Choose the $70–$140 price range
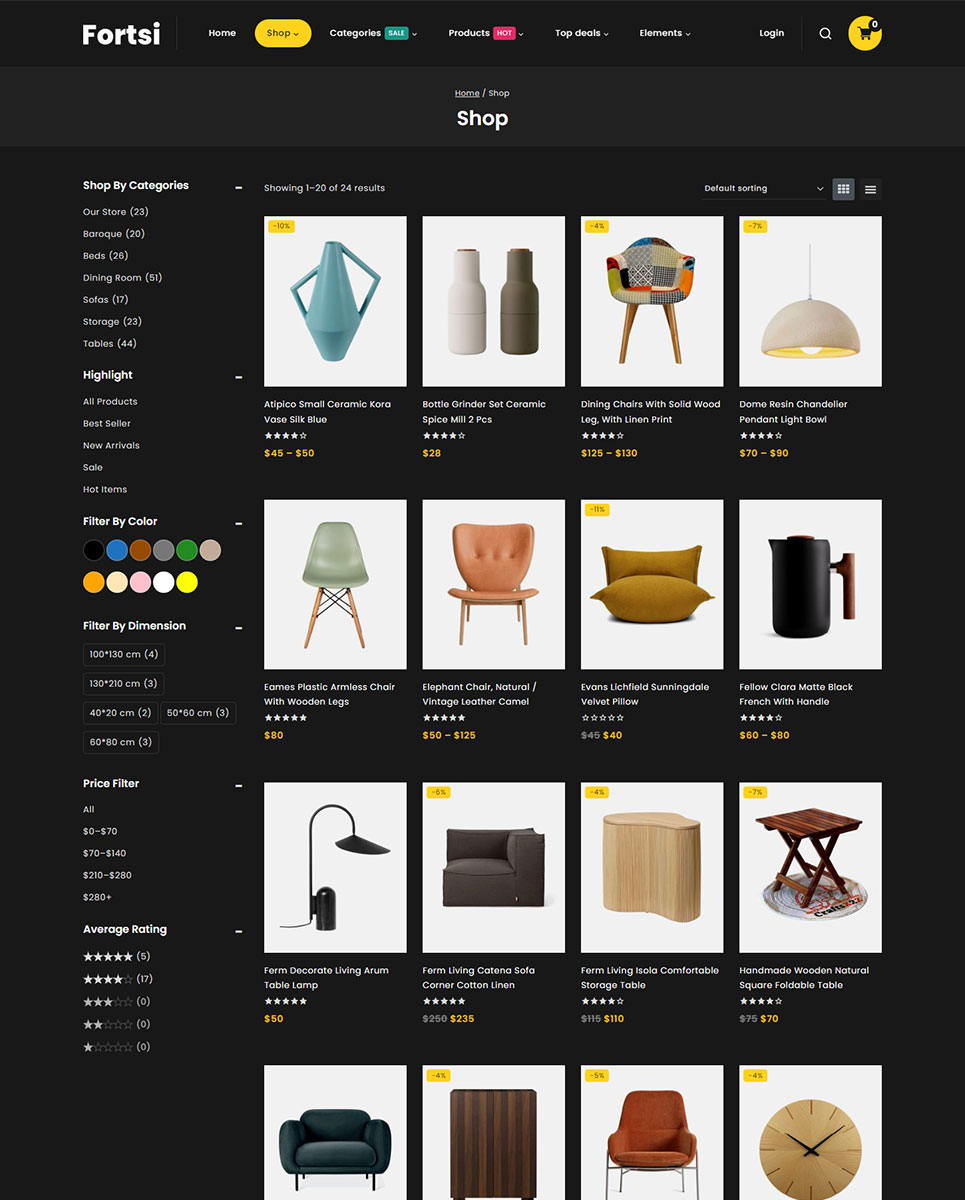965x1200 pixels. [104, 853]
